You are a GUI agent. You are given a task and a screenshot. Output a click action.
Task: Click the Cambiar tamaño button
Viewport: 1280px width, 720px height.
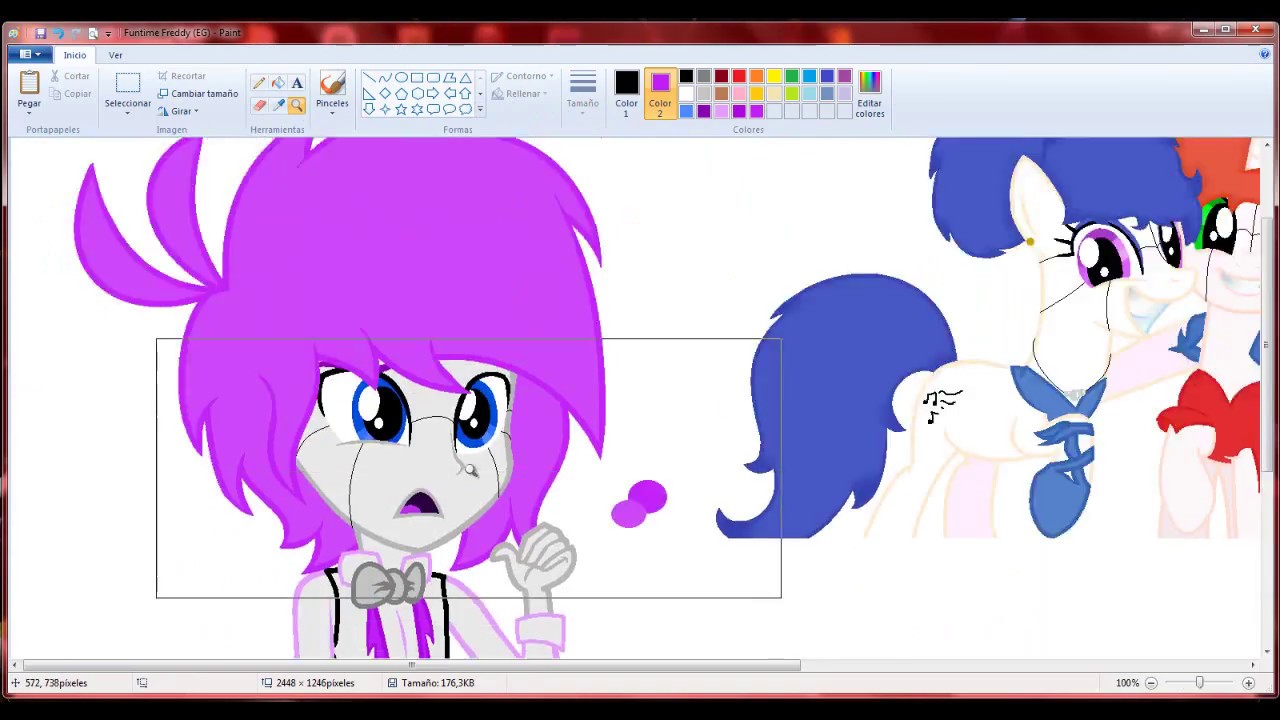pos(198,94)
